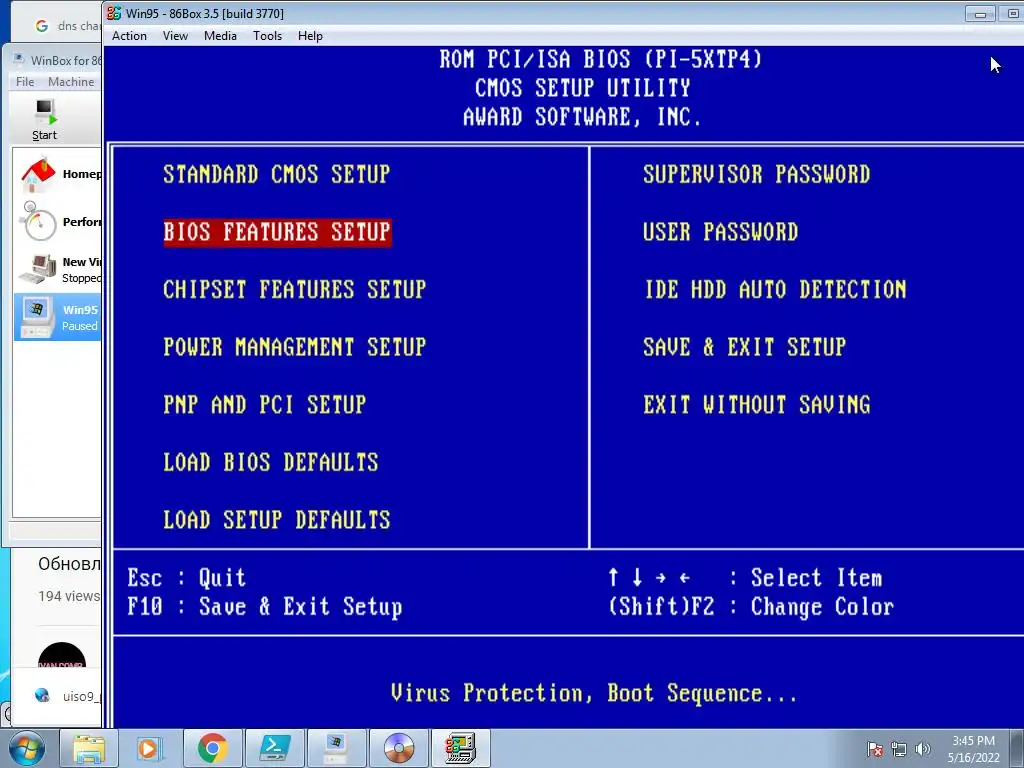Select CHIPSET FEATURES SETUP entry
The width and height of the screenshot is (1024, 768).
[x=295, y=289]
